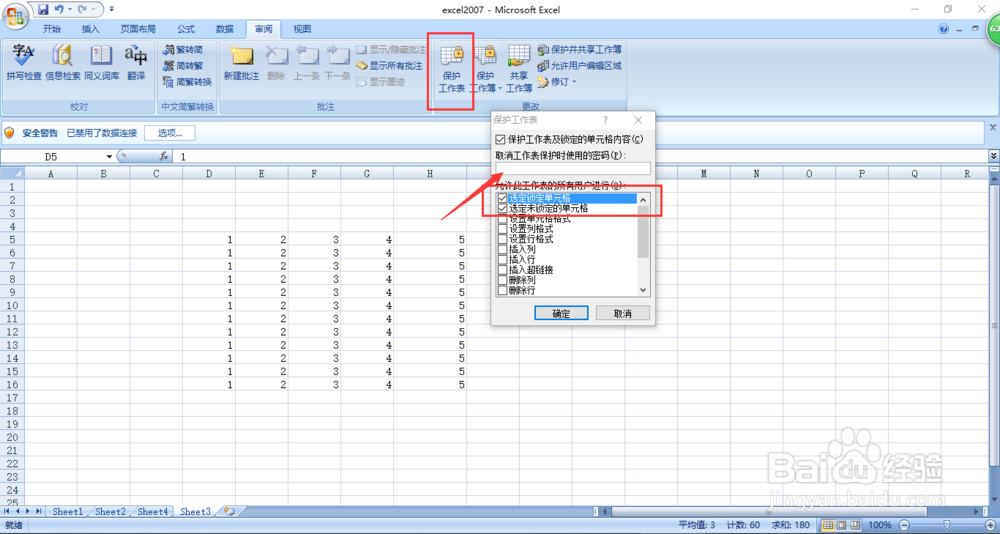
Task: Uncheck 选定锁定单元格 option
Action: click(503, 198)
